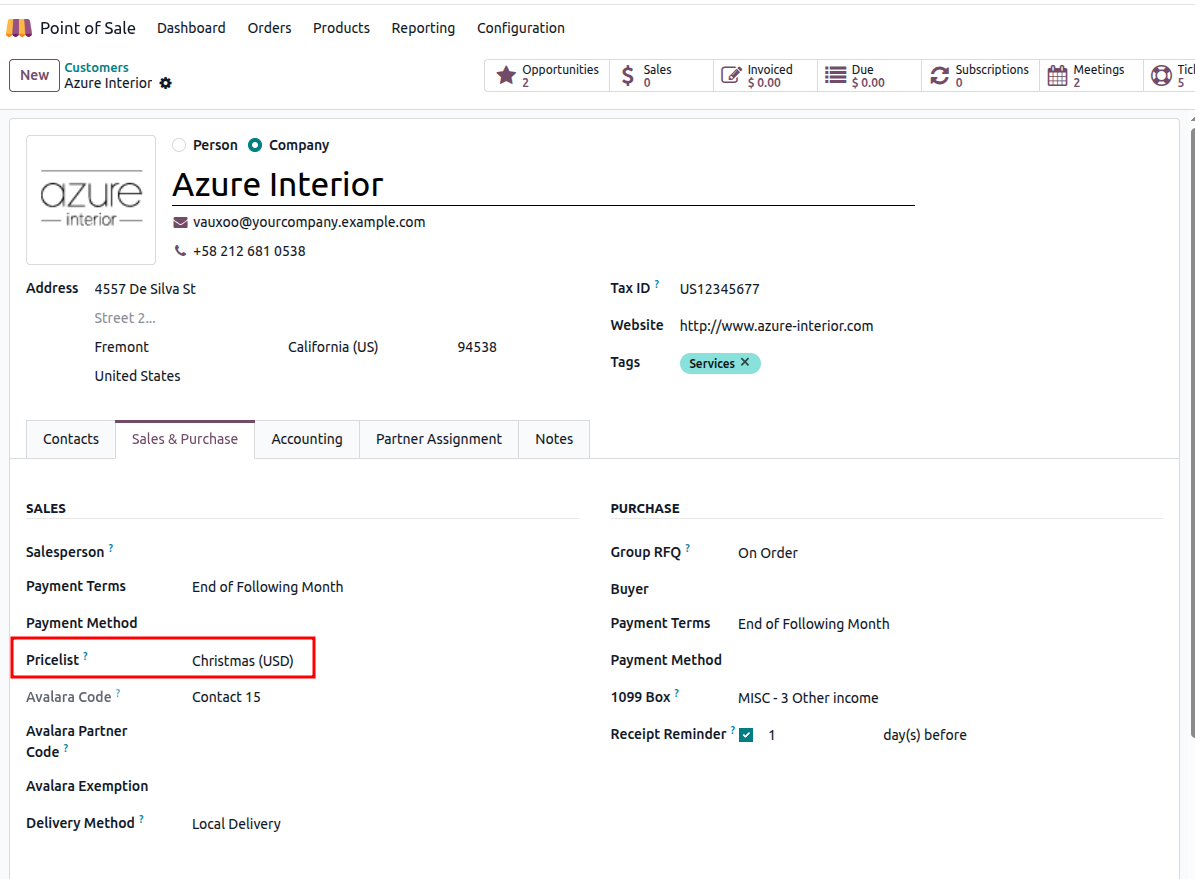Viewport: 1195px width, 879px height.
Task: Select the Person radio option
Action: click(x=180, y=145)
